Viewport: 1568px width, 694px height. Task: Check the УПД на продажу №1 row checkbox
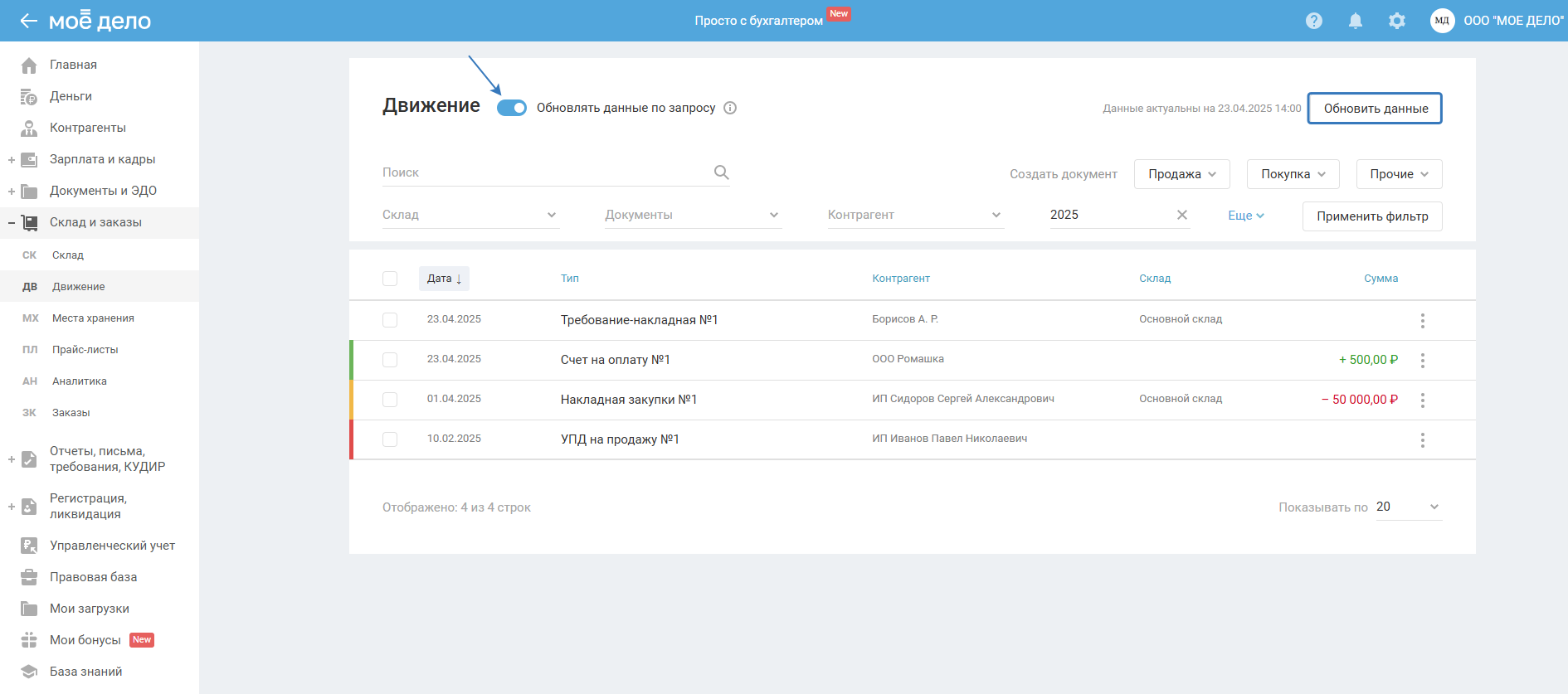tap(390, 439)
